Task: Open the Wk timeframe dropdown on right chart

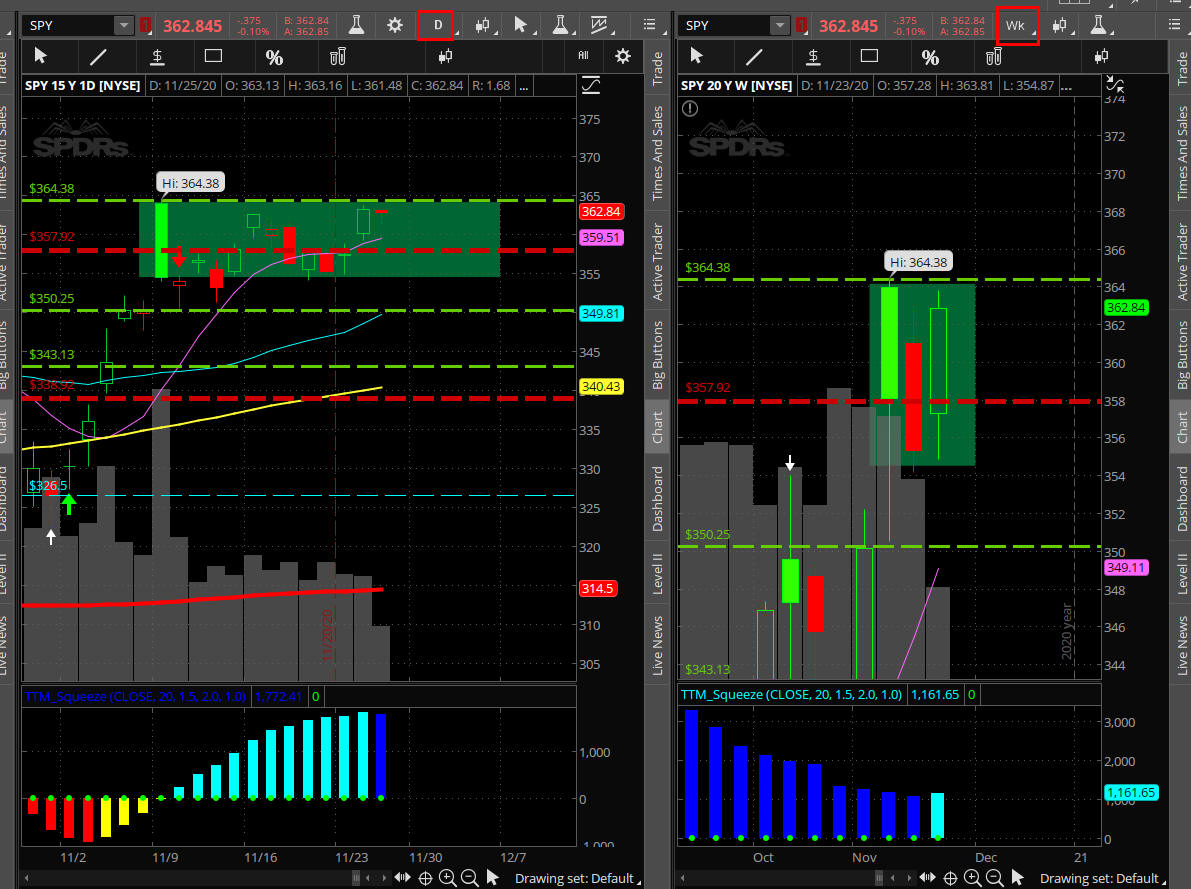Action: coord(1016,25)
